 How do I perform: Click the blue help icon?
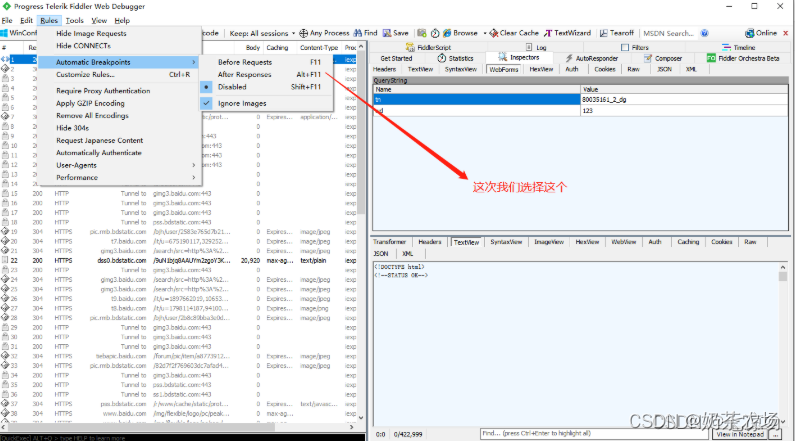704,33
